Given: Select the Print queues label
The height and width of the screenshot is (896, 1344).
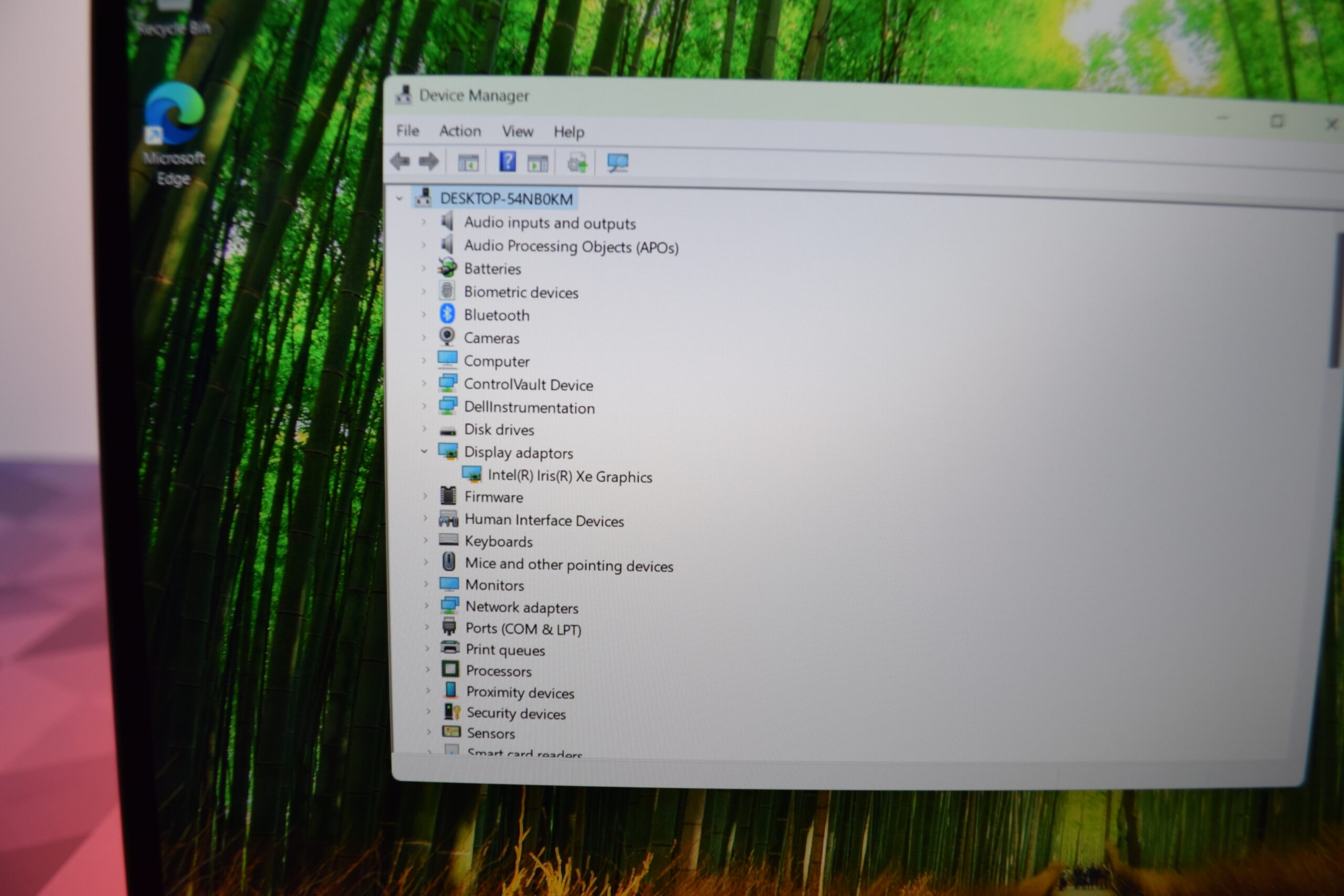Looking at the screenshot, I should (x=505, y=650).
